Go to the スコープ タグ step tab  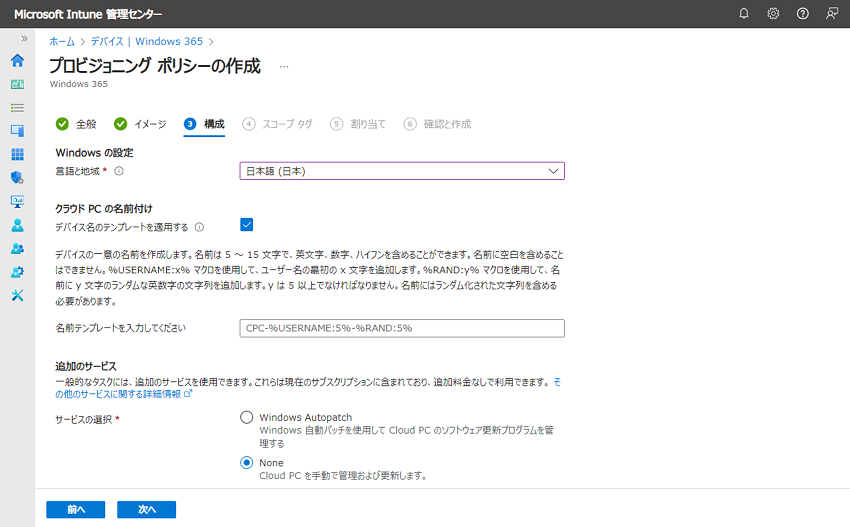pos(278,124)
